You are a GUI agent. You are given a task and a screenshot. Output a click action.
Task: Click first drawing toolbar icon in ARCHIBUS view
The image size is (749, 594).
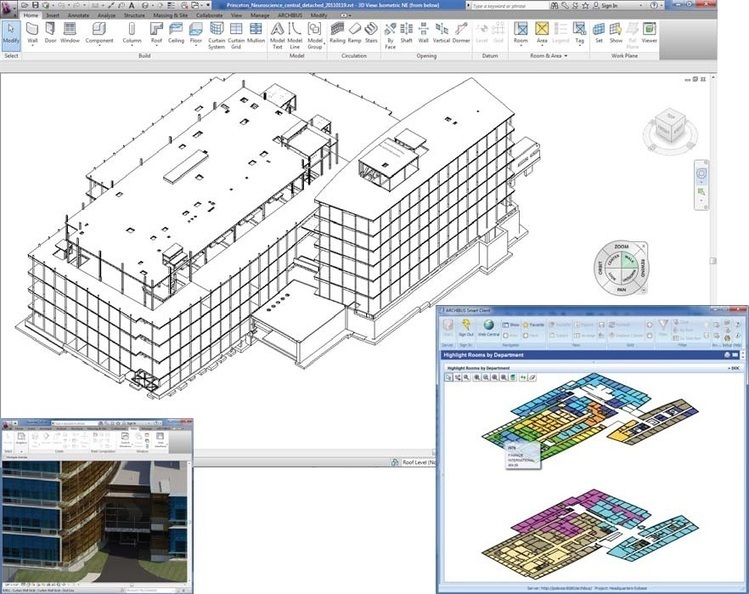click(449, 377)
